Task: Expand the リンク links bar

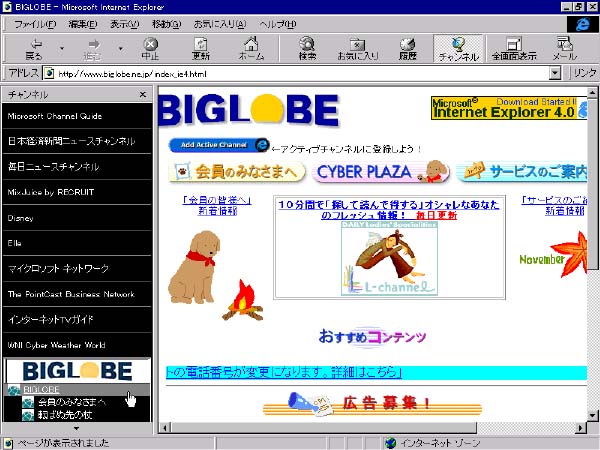Action: point(585,73)
